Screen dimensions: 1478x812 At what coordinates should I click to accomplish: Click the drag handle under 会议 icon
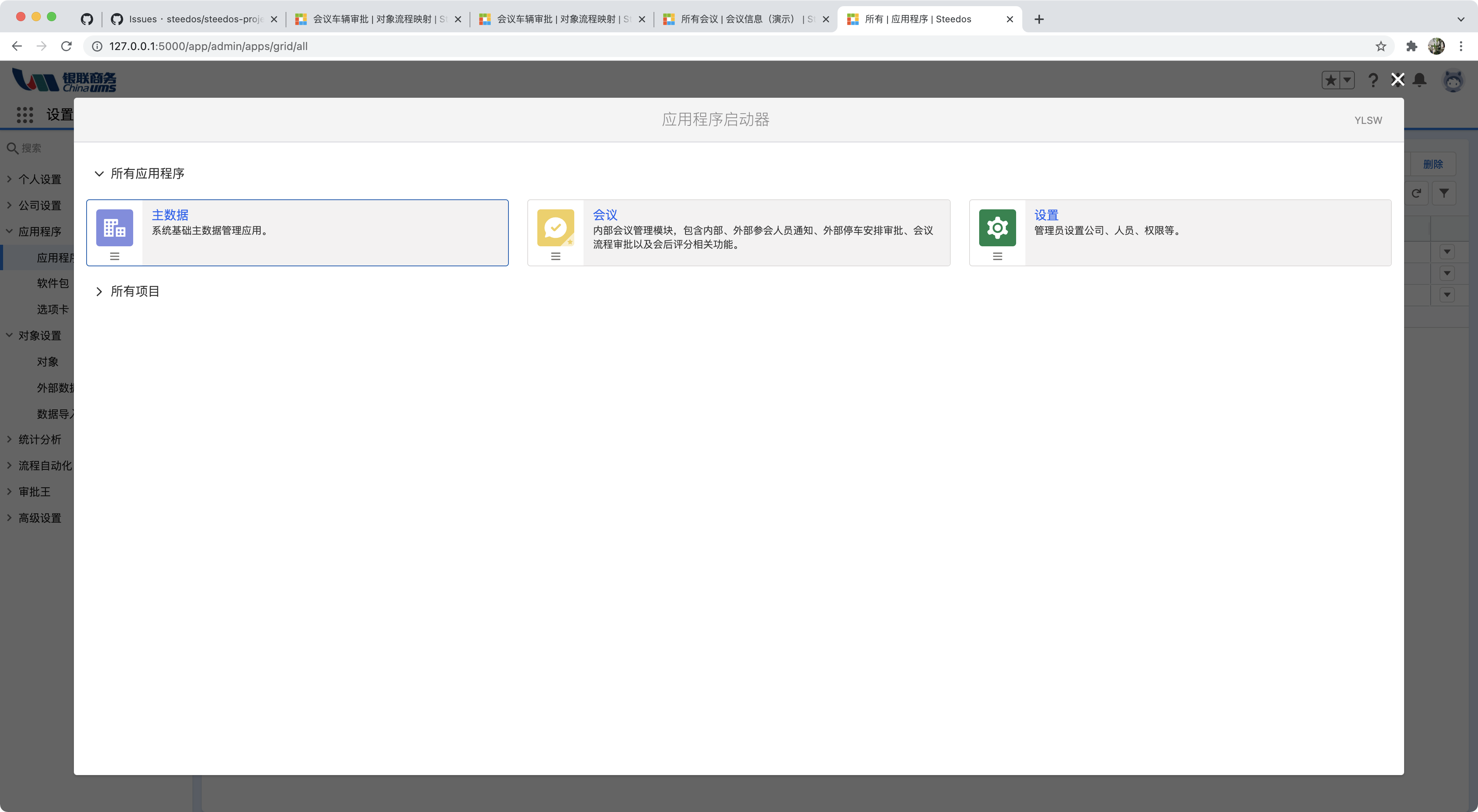click(555, 257)
